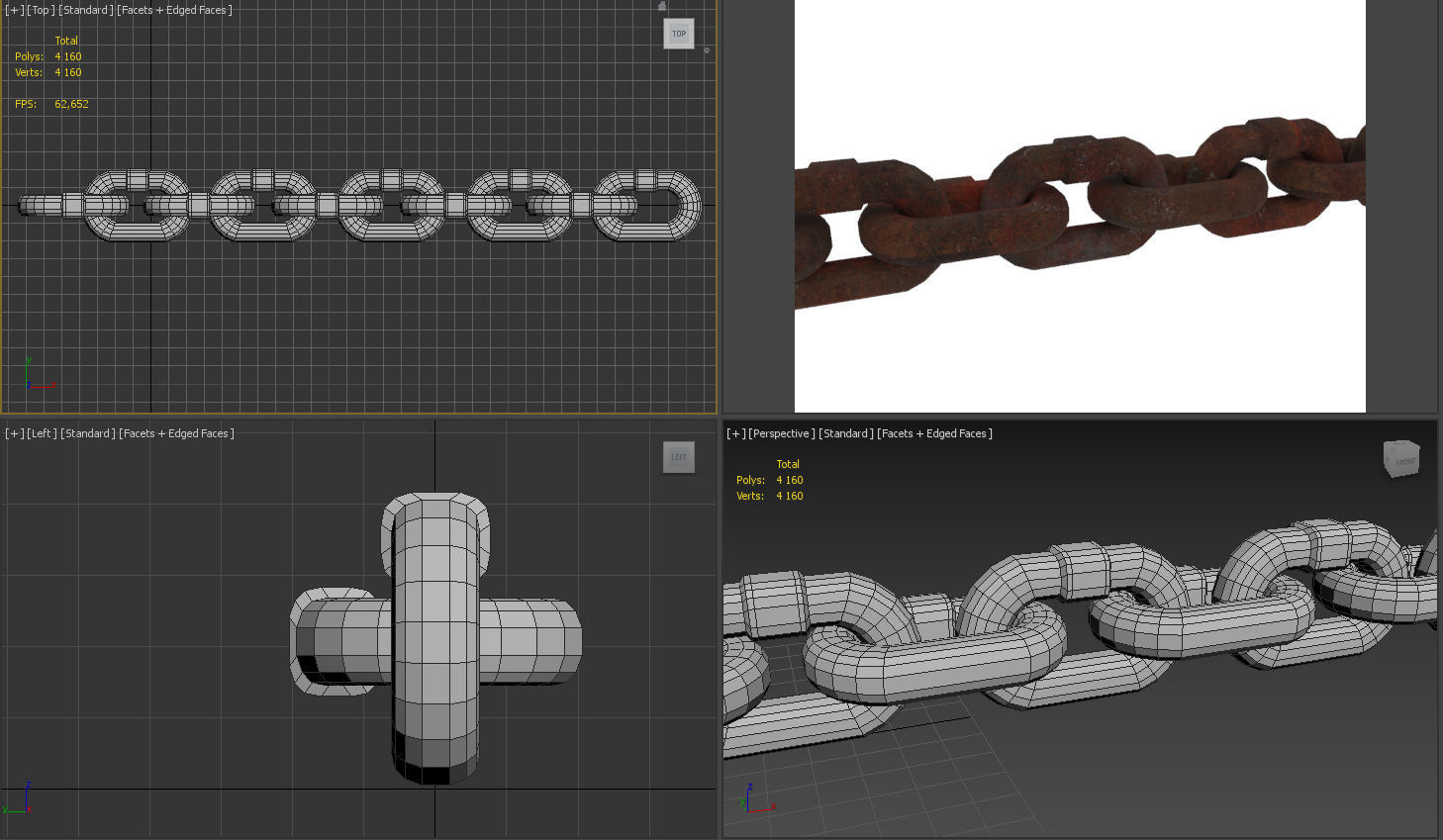Image resolution: width=1443 pixels, height=840 pixels.
Task: Open the [Standard] renderer menu in the Top viewport
Action: pyautogui.click(x=84, y=9)
